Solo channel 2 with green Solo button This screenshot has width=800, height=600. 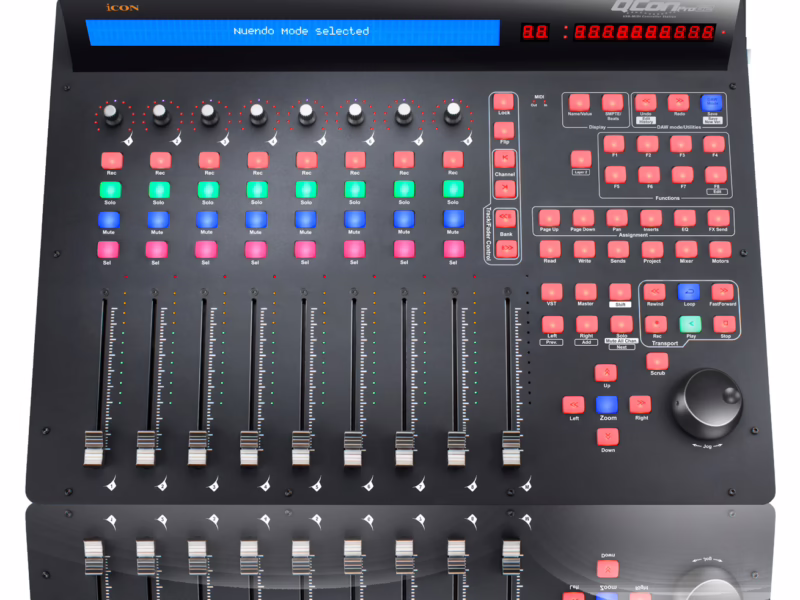[159, 190]
